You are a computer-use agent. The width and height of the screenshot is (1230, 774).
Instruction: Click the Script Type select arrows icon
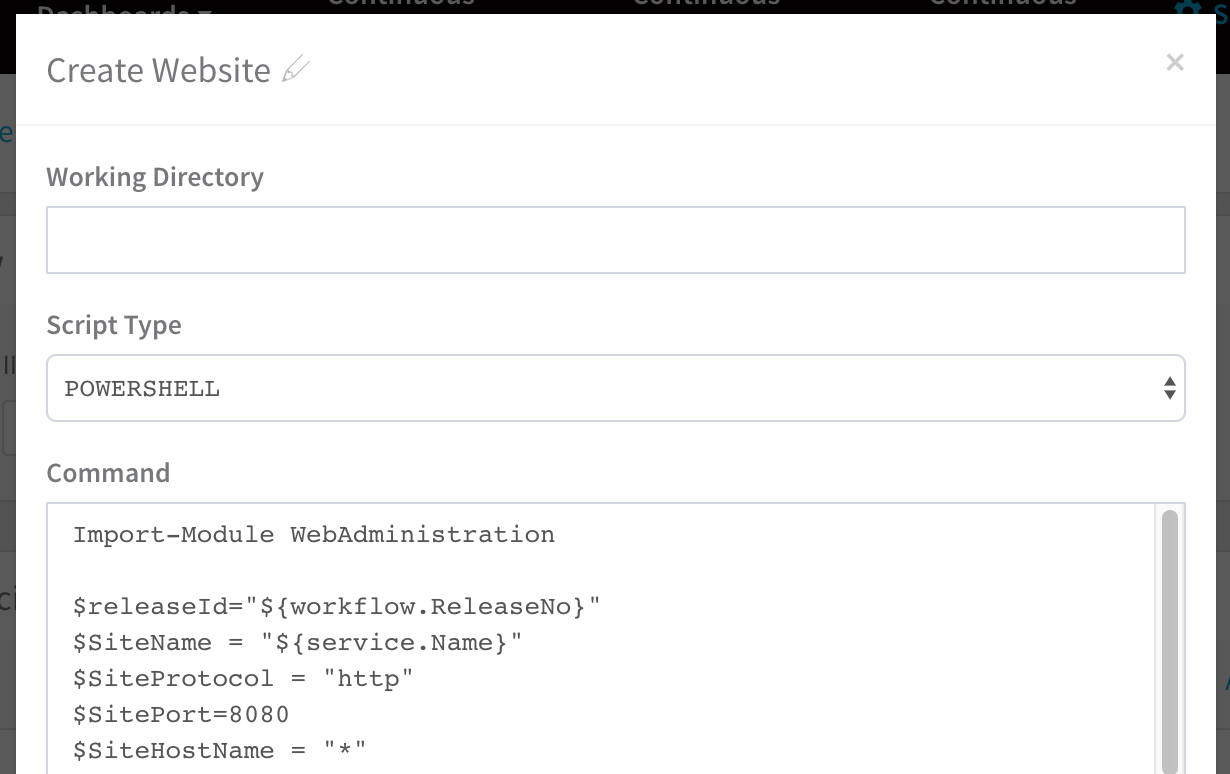click(1169, 388)
